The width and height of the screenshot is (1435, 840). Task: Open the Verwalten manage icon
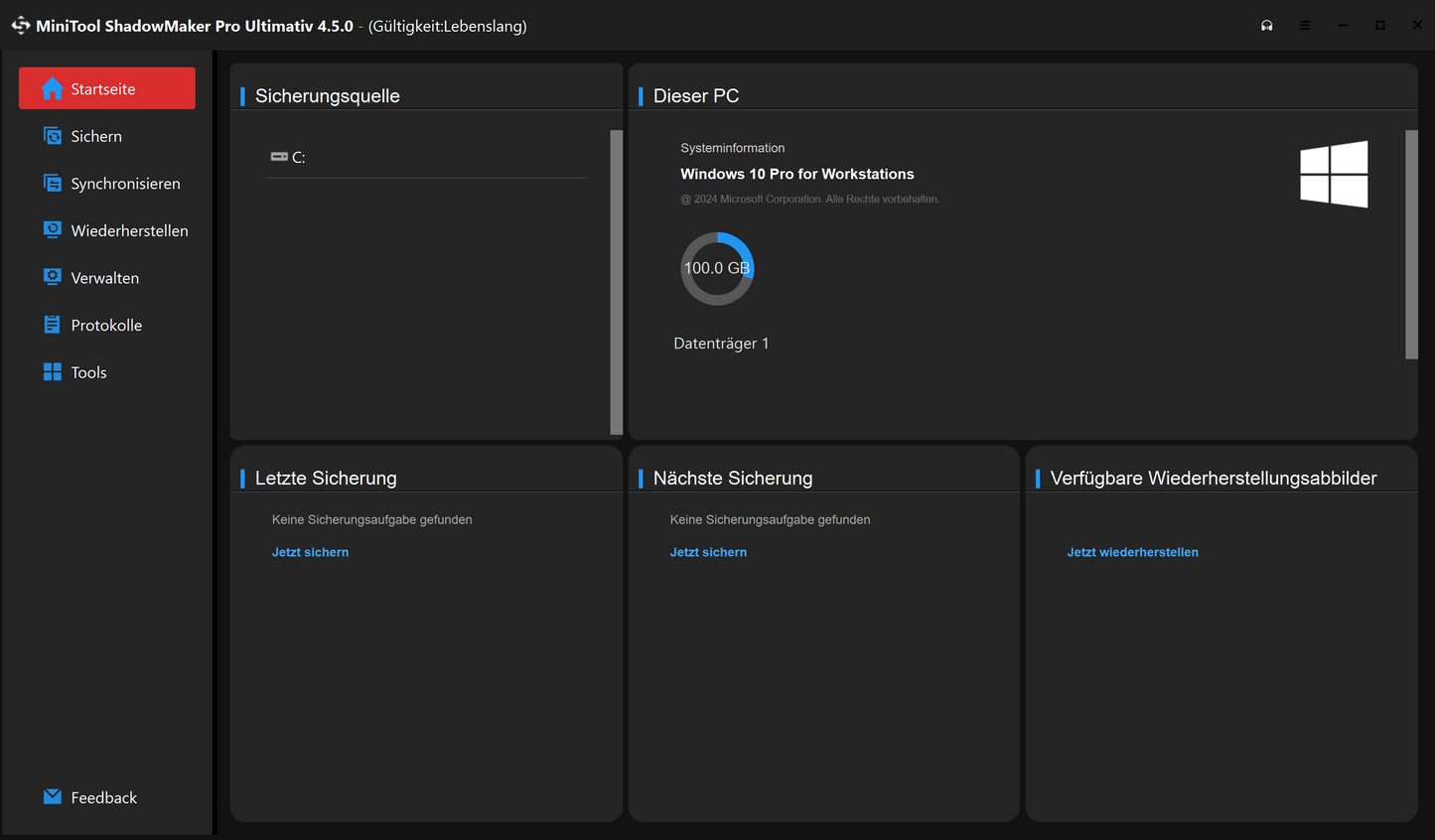point(53,278)
